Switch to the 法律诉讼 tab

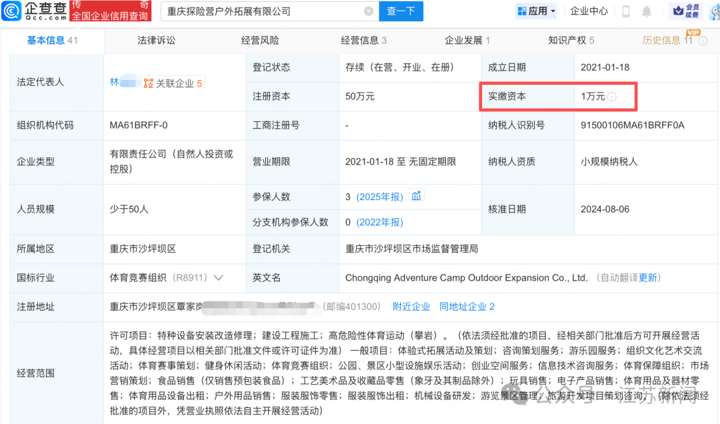coord(156,40)
